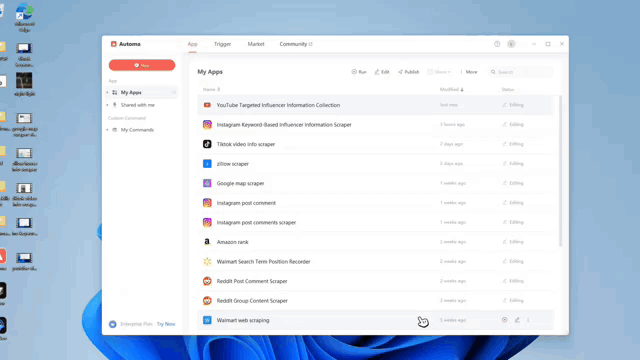Switch to the Market tab
The height and width of the screenshot is (360, 640).
pyautogui.click(x=256, y=44)
